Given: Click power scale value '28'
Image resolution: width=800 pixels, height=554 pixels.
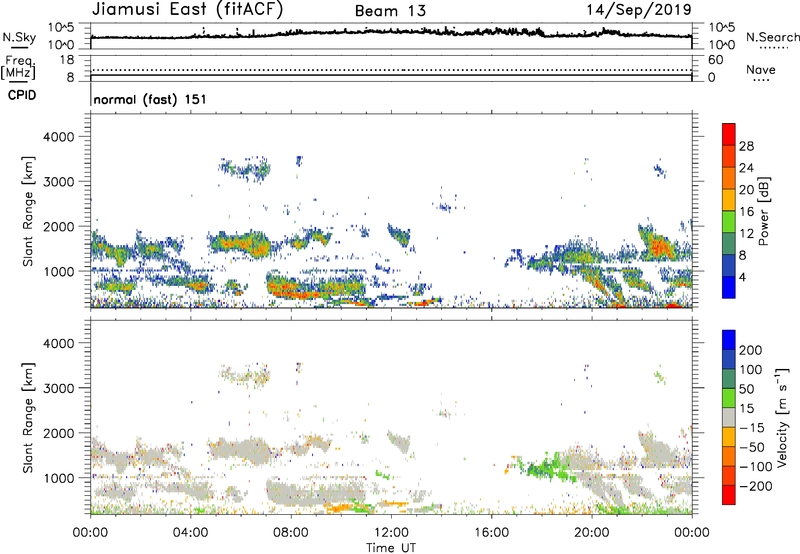Looking at the screenshot, I should [x=746, y=146].
